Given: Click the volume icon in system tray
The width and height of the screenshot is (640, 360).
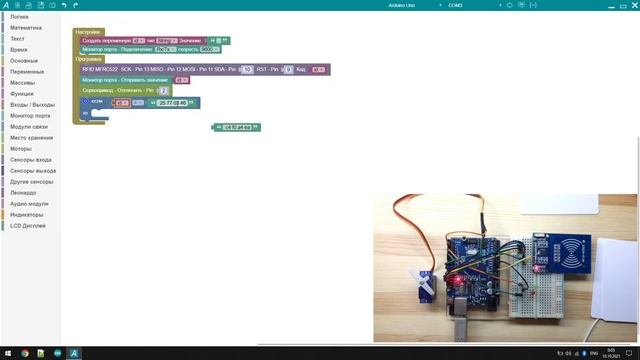Looking at the screenshot, I should pyautogui.click(x=569, y=353).
